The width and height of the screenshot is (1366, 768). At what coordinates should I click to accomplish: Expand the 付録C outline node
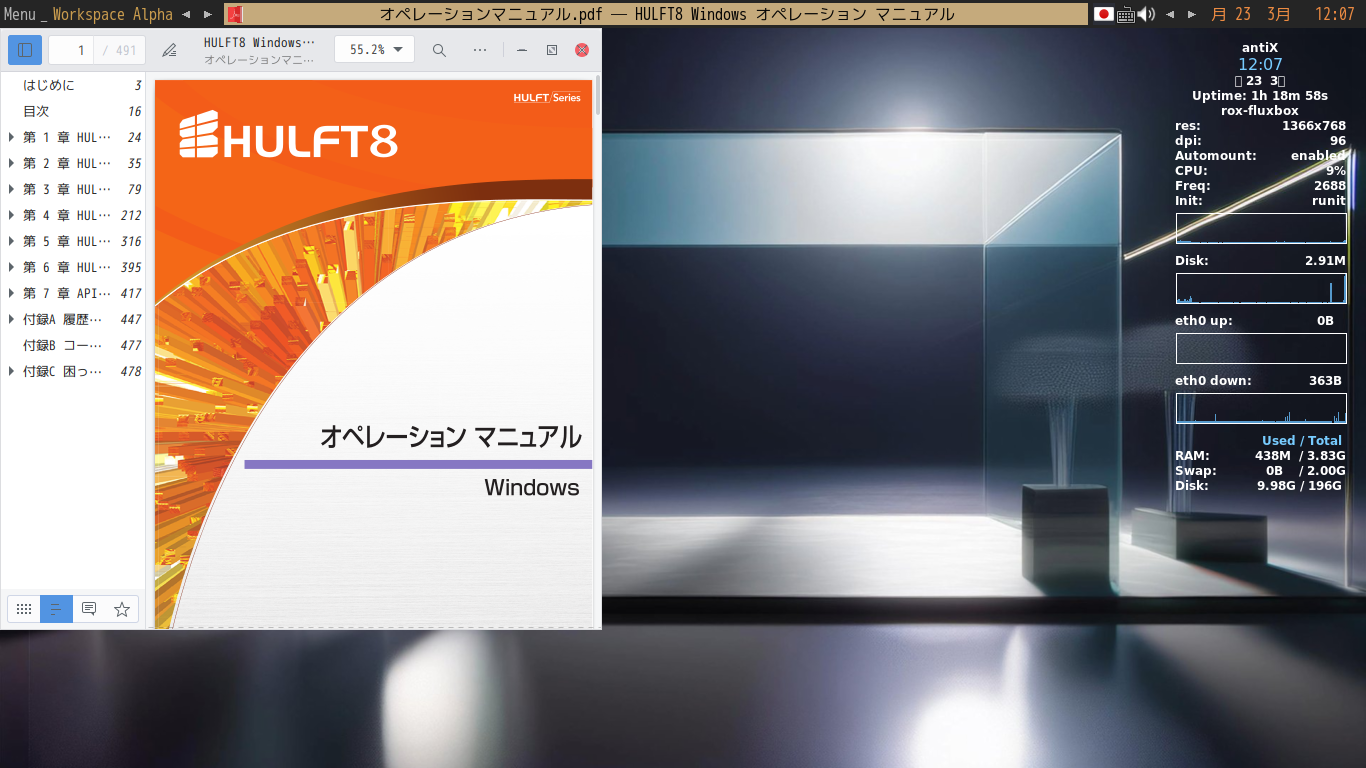[11, 371]
